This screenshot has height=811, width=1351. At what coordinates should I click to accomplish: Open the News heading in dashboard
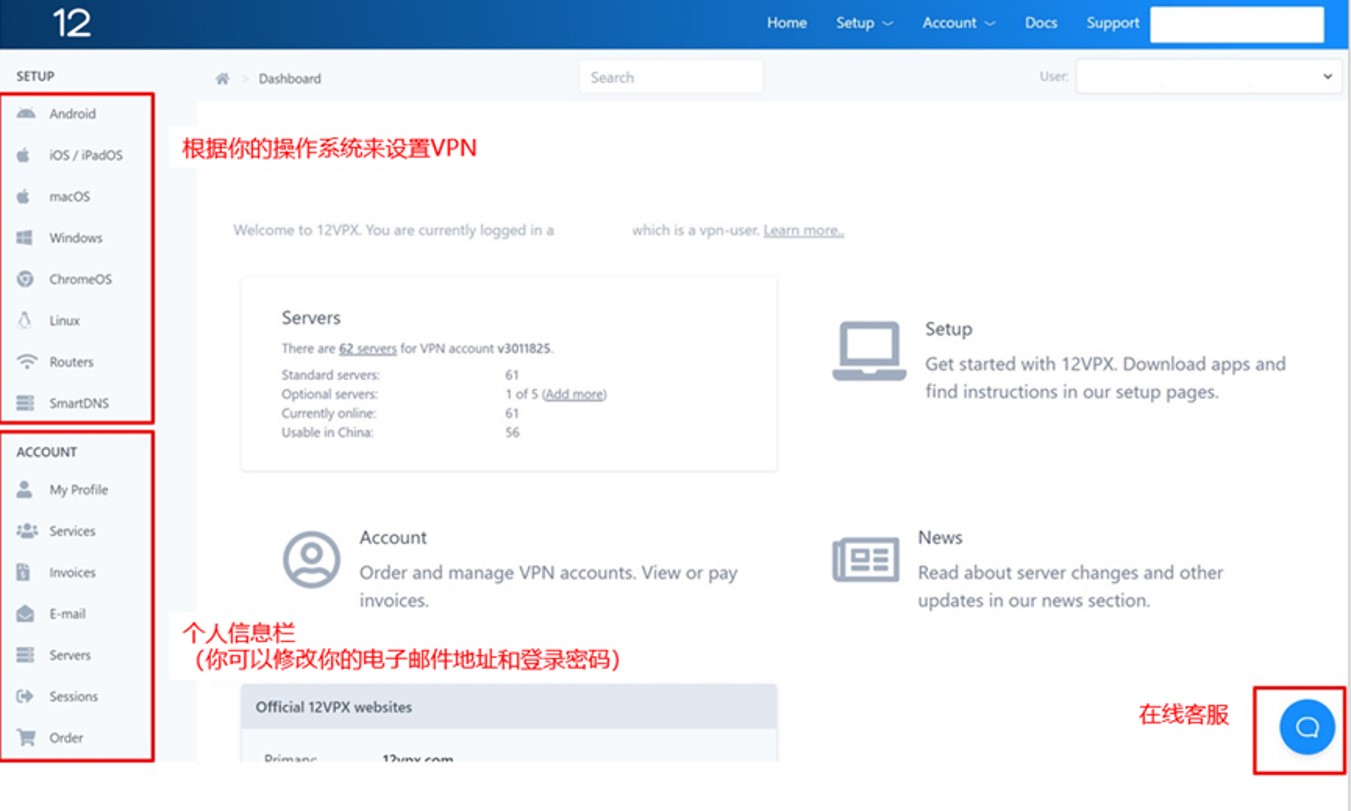[x=940, y=538]
